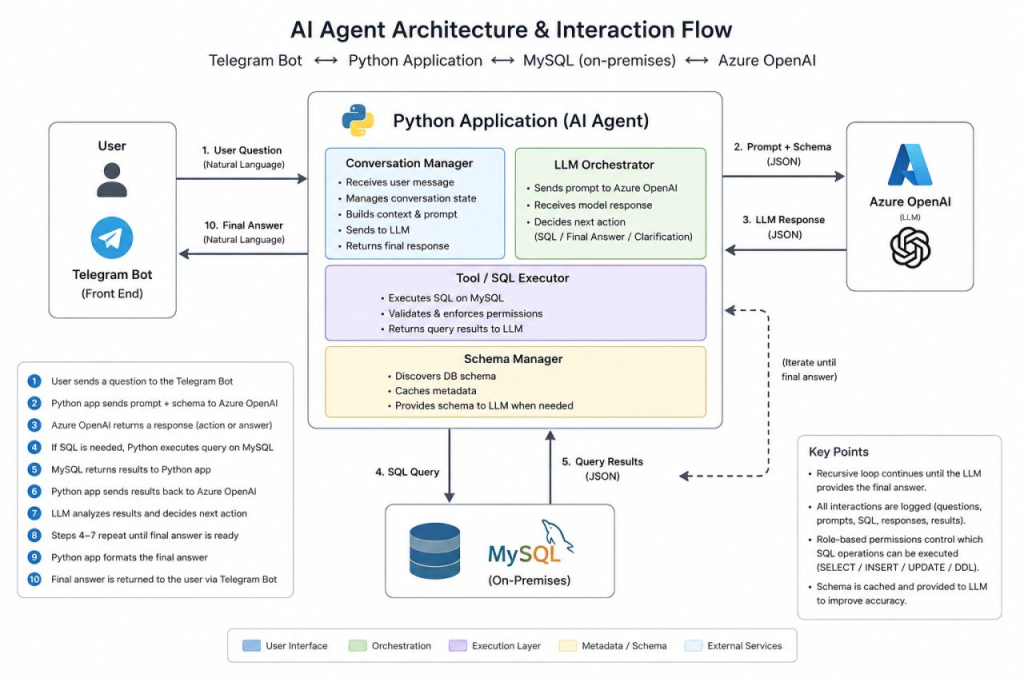Click 'Python Application' in the subtitle

415,61
